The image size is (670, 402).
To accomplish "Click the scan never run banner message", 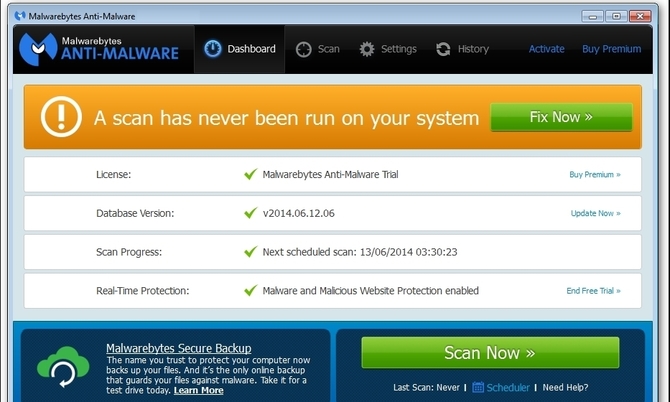I will 286,118.
